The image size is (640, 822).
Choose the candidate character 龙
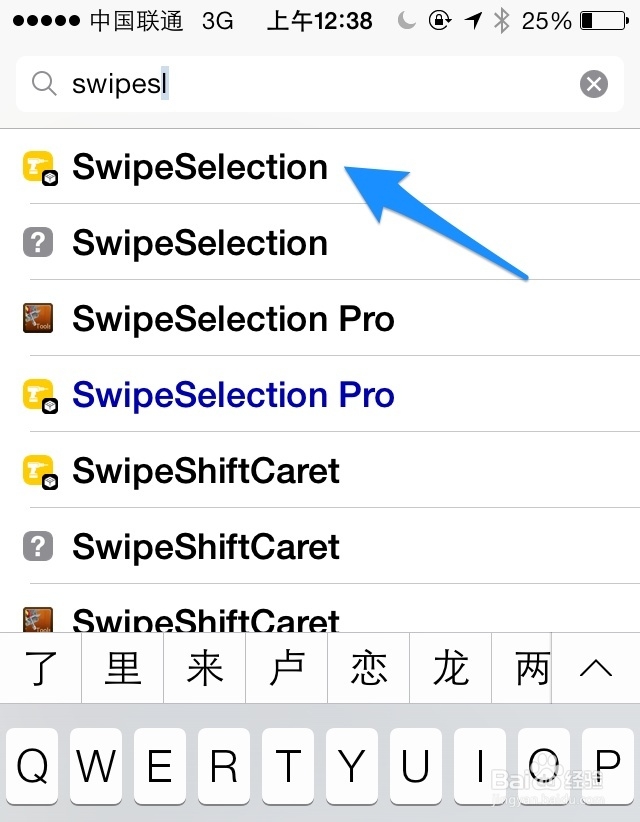tap(450, 668)
